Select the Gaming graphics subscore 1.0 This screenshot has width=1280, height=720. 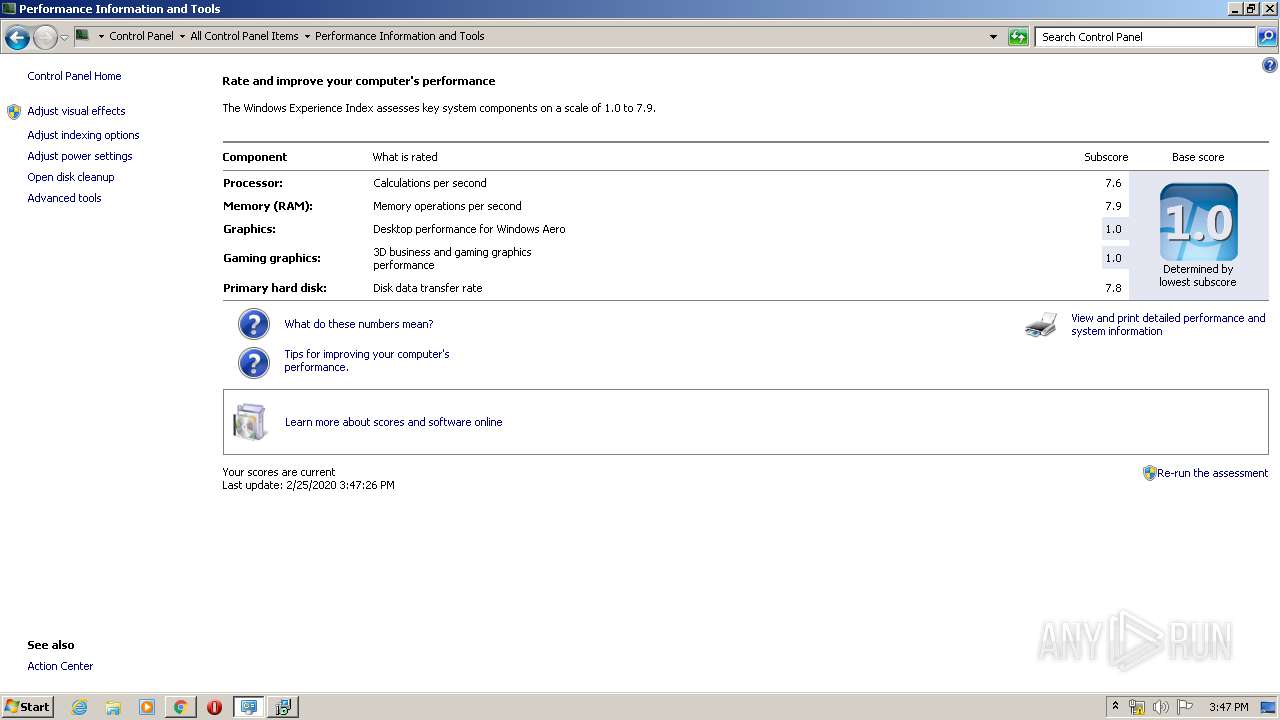pos(1113,258)
